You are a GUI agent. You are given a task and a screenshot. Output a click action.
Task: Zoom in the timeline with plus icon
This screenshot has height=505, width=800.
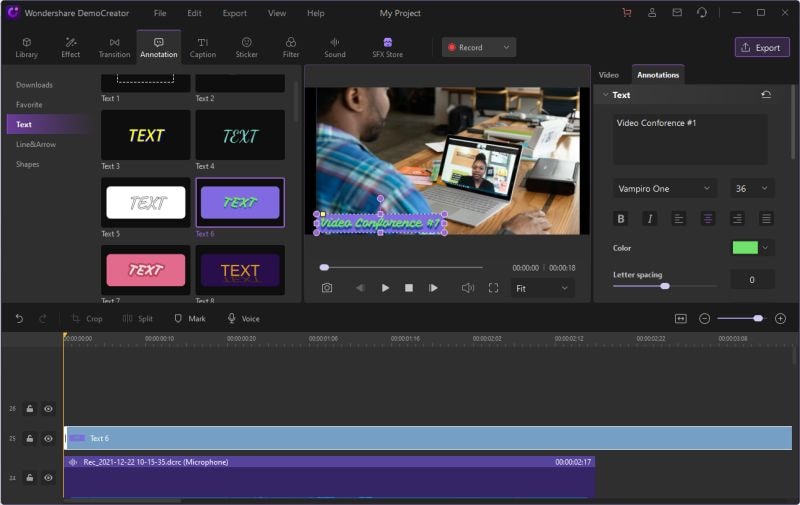coord(780,319)
